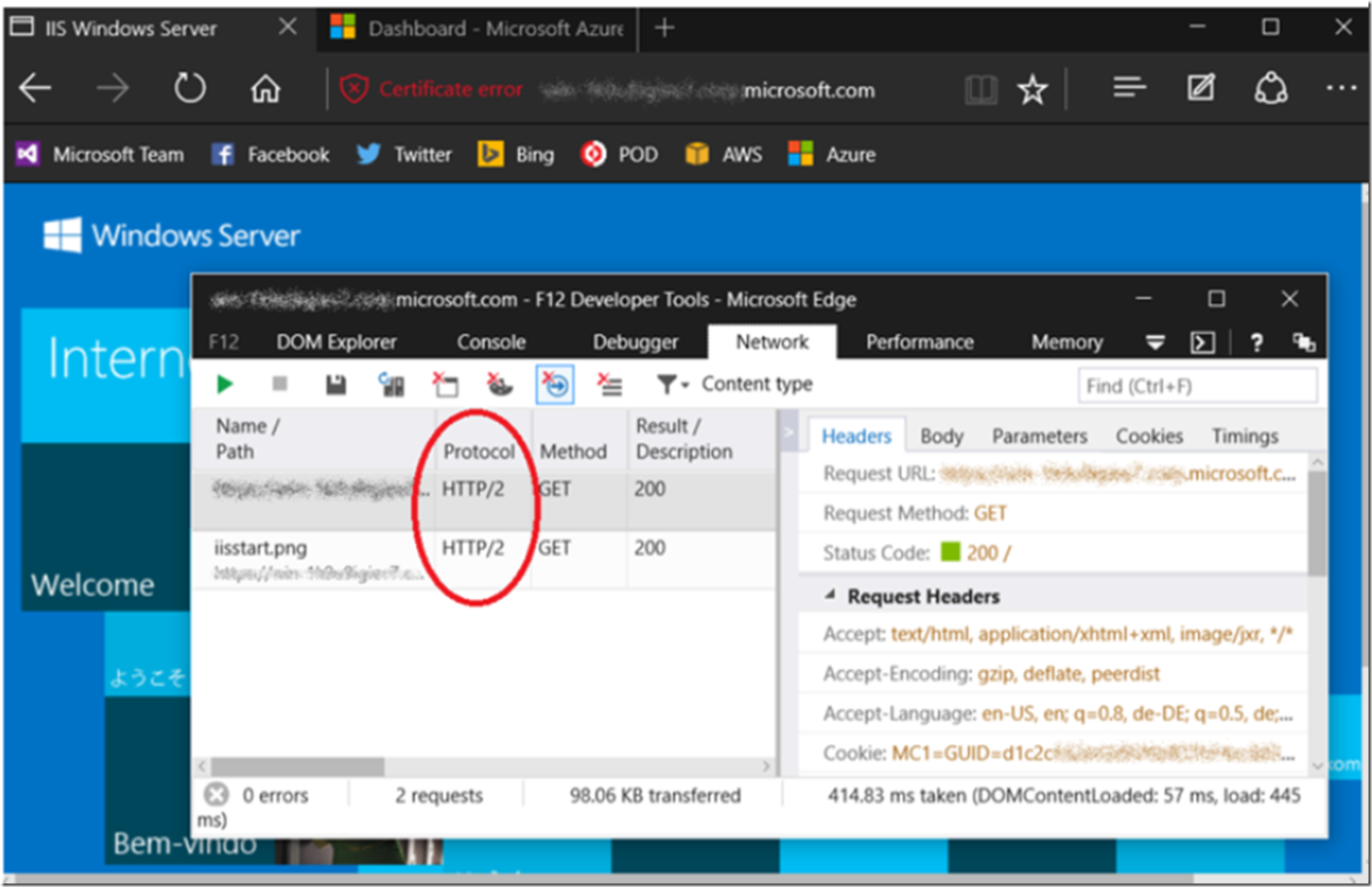Click the clear cookies toolbar icon

(500, 384)
